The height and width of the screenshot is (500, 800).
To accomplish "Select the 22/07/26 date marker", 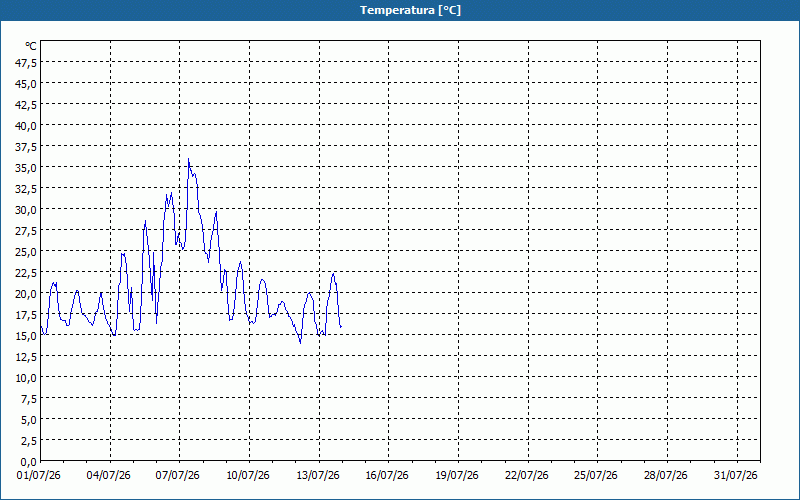I will tap(527, 476).
